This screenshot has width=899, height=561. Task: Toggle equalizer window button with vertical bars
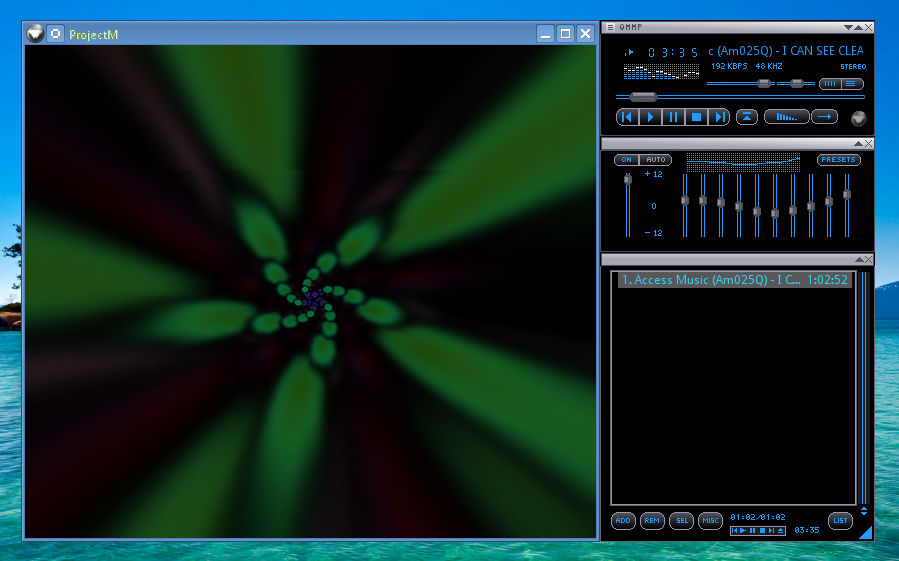click(x=830, y=84)
